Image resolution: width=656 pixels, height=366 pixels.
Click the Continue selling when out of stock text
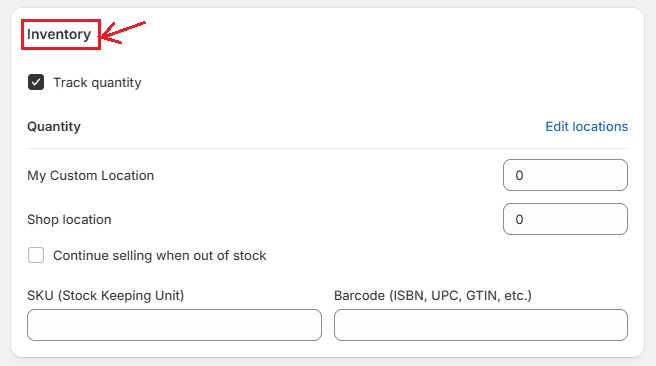[160, 256]
